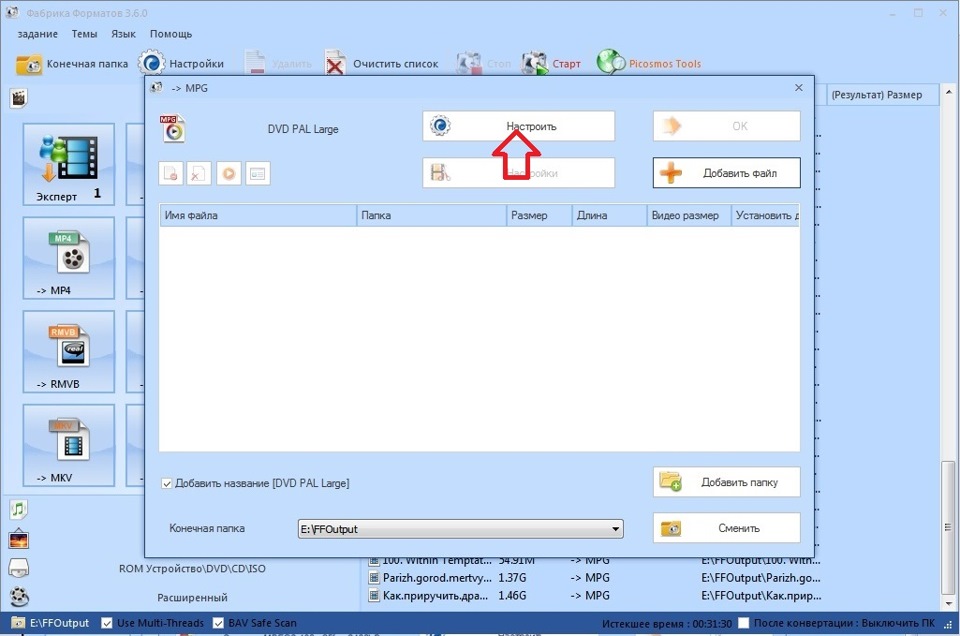The height and width of the screenshot is (636, 960).
Task: Close the -> MPG dialog
Action: click(799, 88)
